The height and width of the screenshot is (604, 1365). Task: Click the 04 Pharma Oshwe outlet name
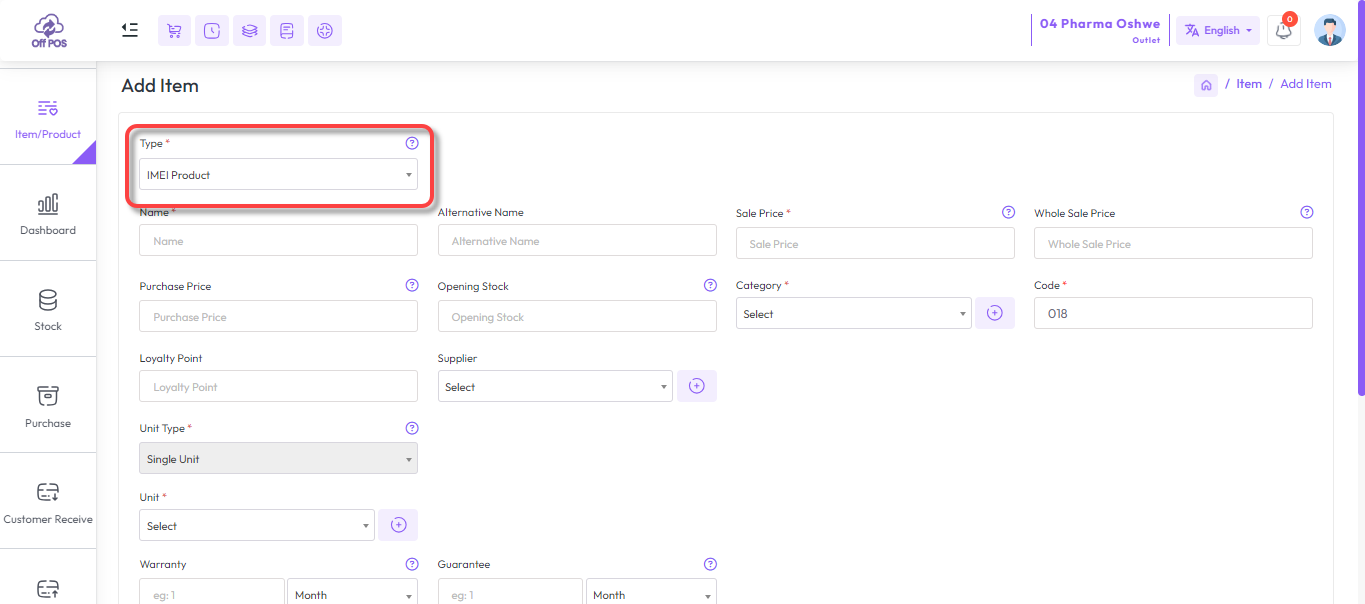tap(1099, 24)
